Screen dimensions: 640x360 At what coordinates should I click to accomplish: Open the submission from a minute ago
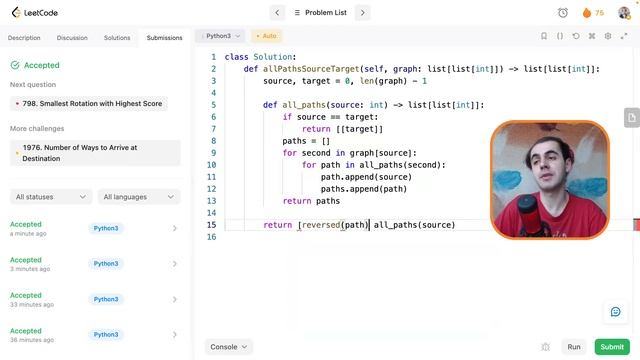click(95, 229)
